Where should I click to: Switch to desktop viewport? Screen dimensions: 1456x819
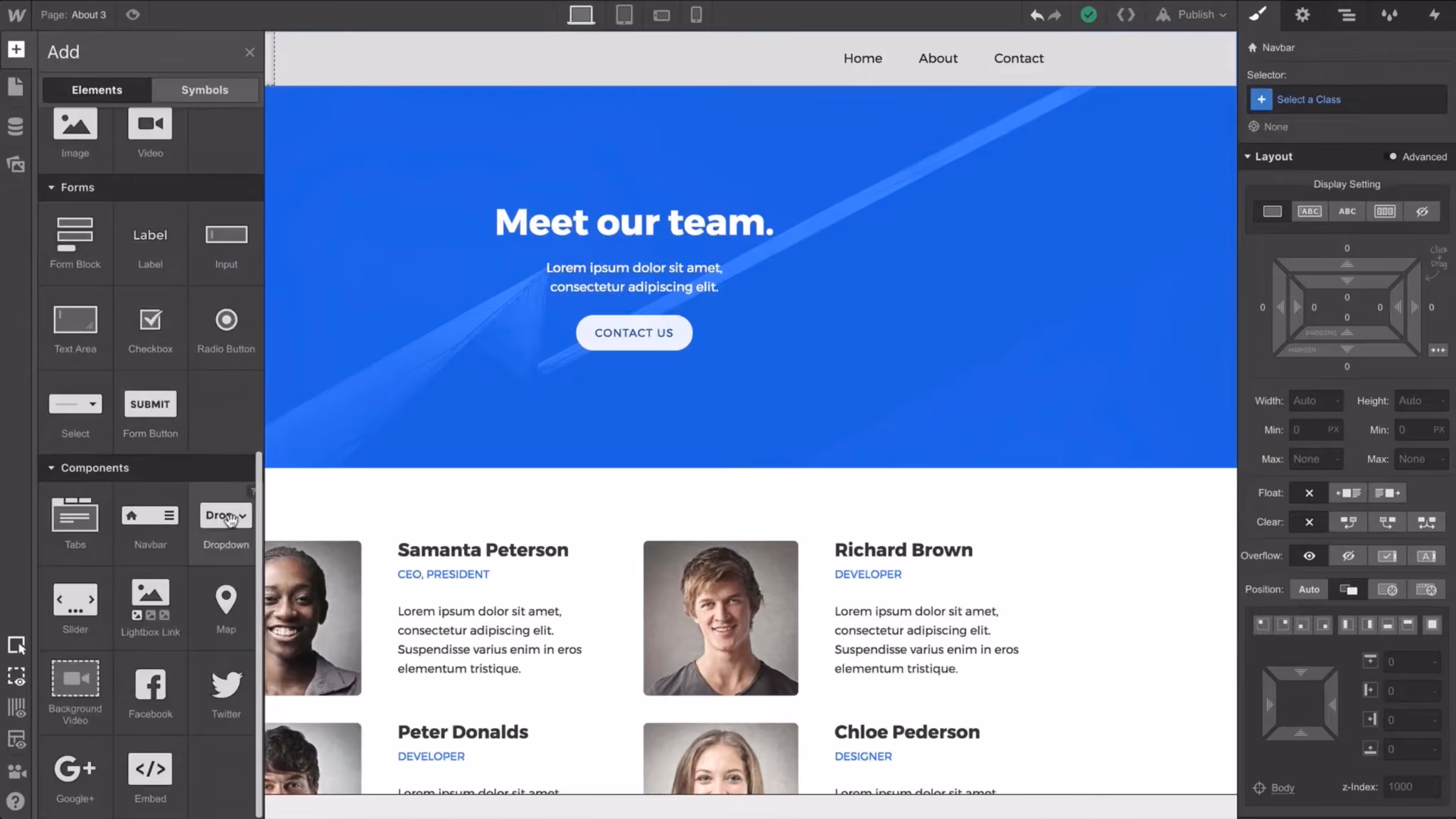click(581, 14)
